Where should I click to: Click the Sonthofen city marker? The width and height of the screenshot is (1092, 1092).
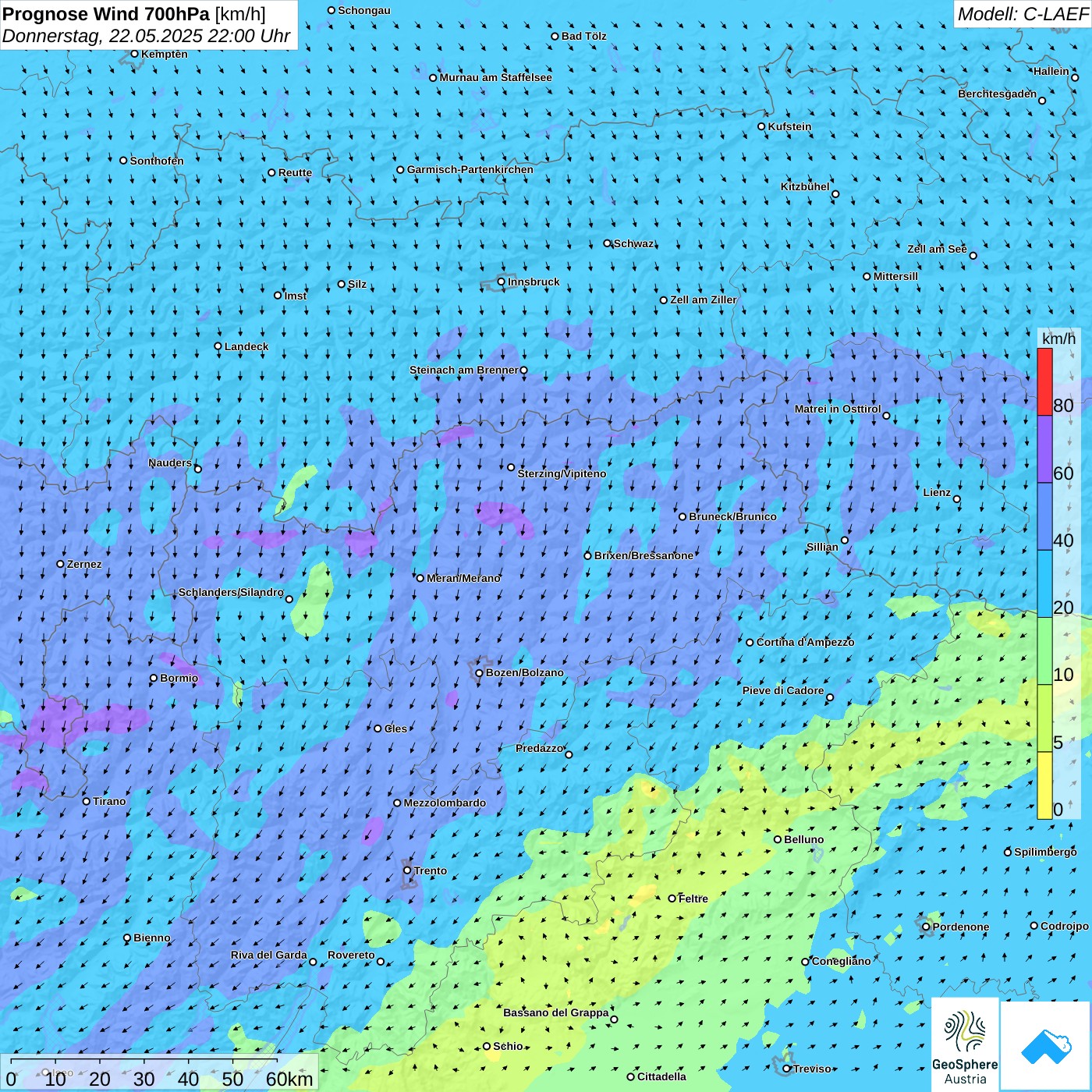[x=123, y=161]
